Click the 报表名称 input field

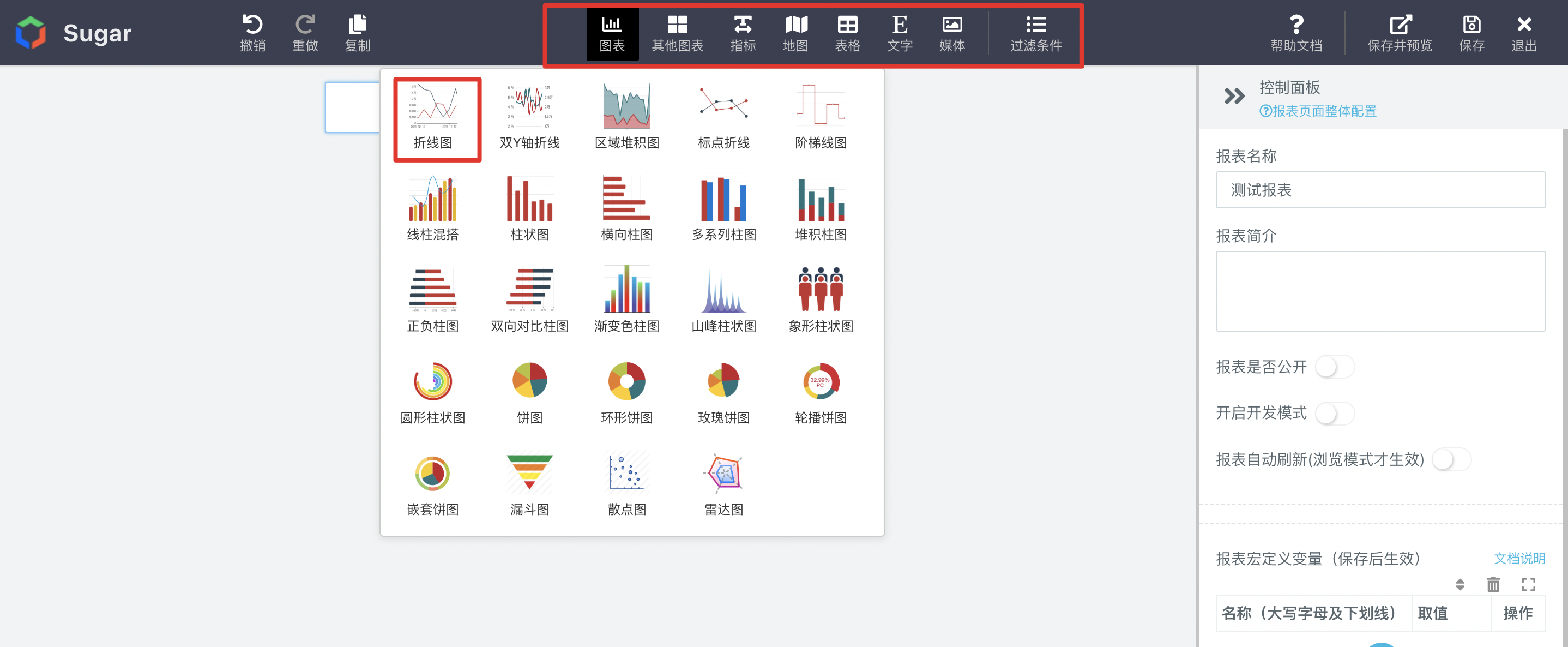(1380, 190)
